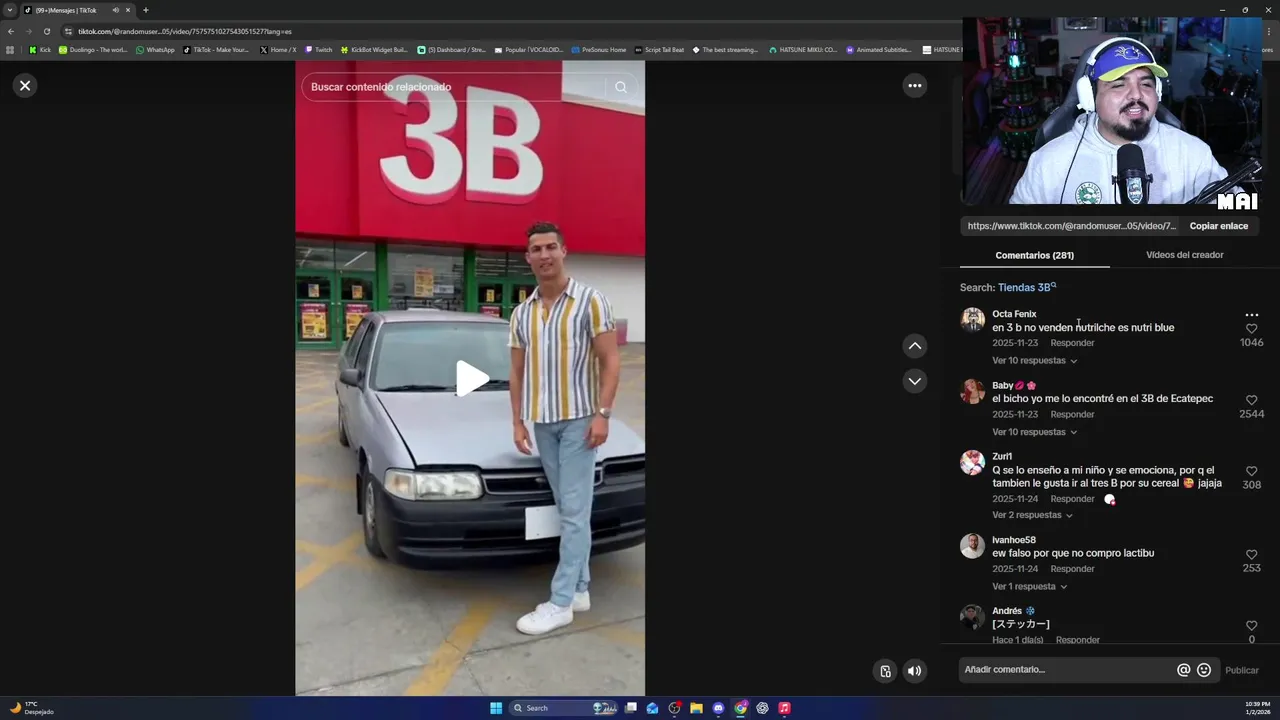The width and height of the screenshot is (1280, 720).
Task: Click the Publicar button
Action: pyautogui.click(x=1242, y=671)
